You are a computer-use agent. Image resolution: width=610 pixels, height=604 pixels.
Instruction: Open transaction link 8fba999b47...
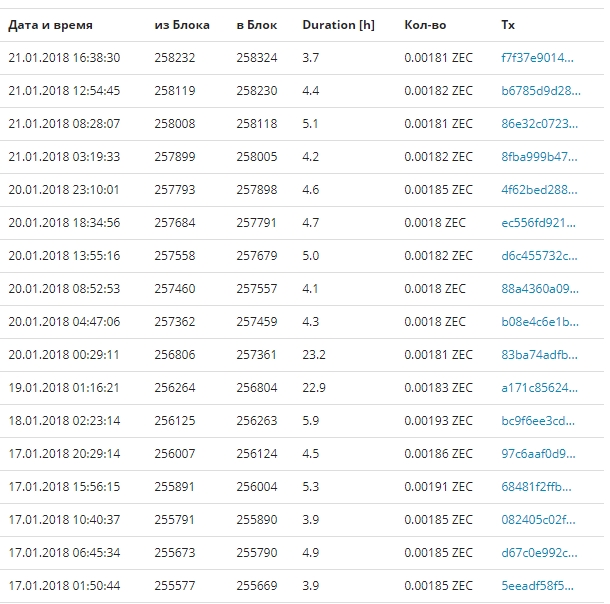(x=539, y=157)
